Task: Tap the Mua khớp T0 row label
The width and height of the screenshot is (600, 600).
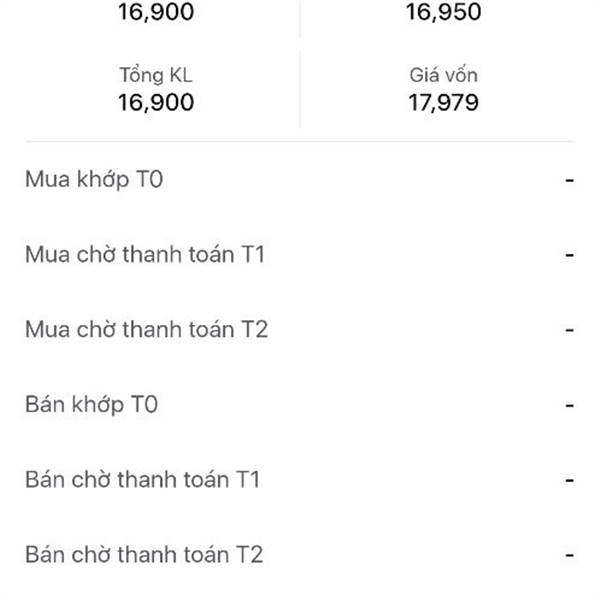Action: 93,180
